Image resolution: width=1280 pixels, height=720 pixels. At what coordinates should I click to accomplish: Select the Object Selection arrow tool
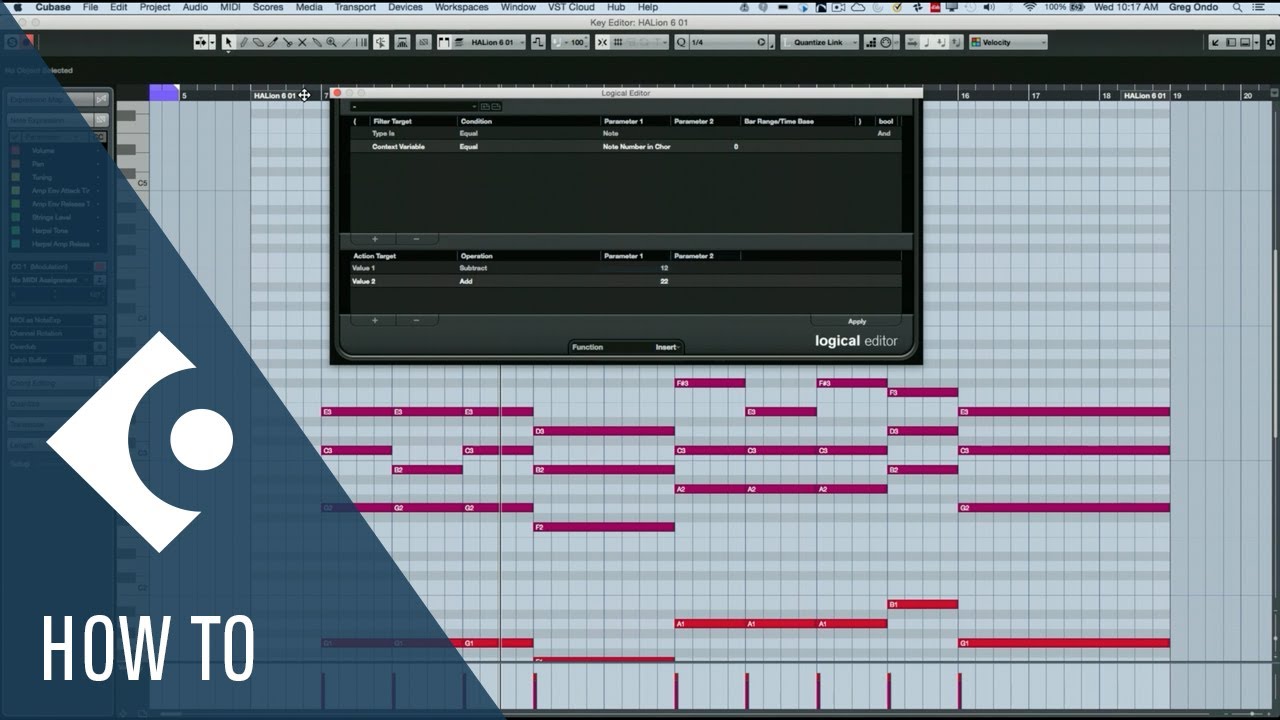(228, 42)
